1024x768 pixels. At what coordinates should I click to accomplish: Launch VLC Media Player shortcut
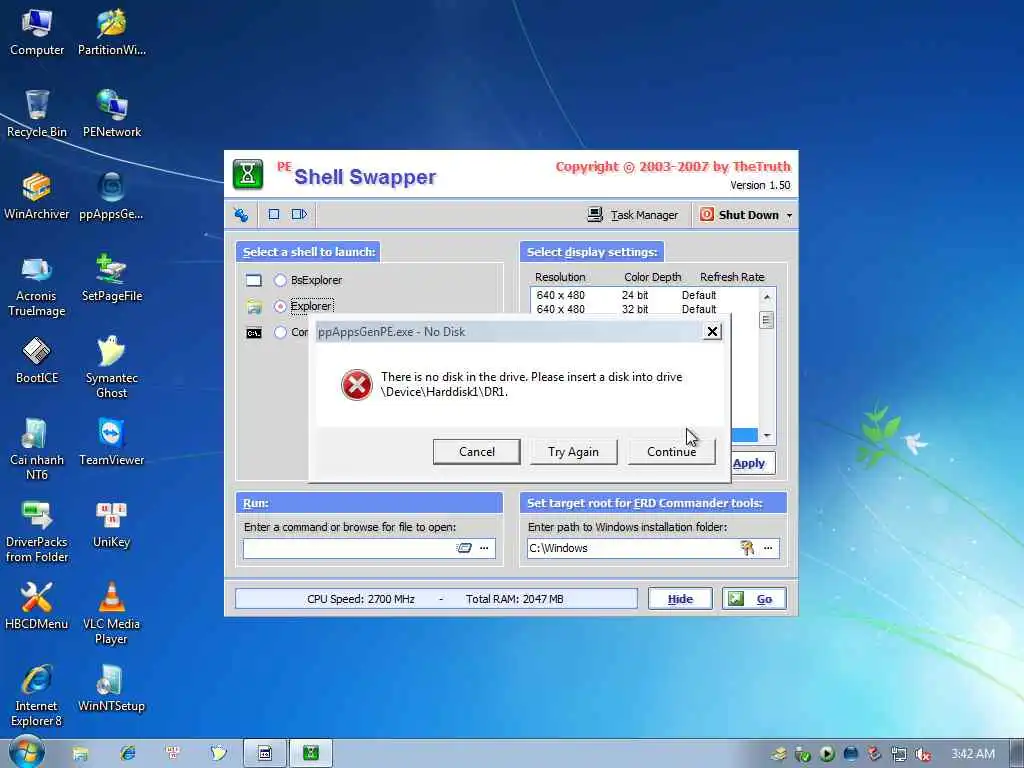[x=112, y=614]
